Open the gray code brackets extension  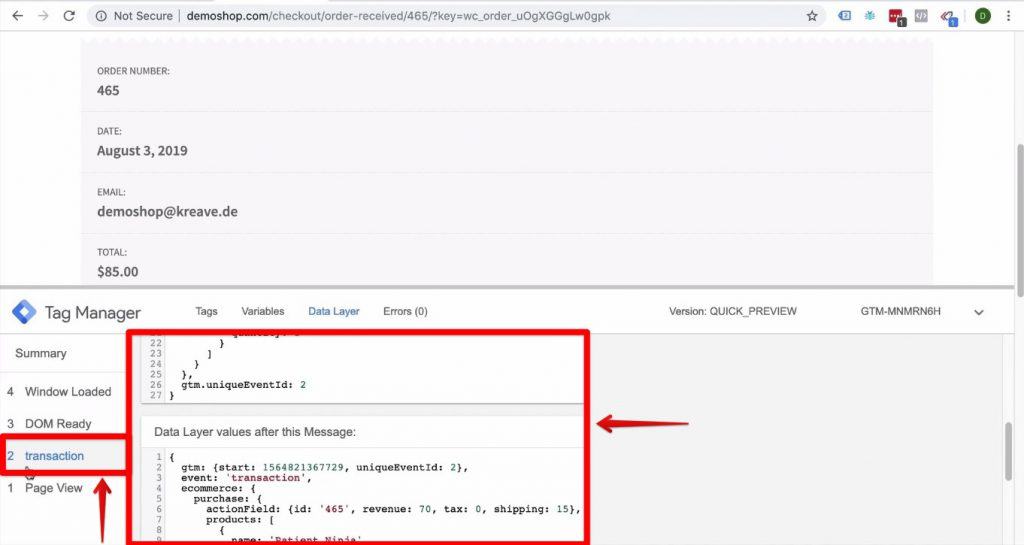(921, 16)
